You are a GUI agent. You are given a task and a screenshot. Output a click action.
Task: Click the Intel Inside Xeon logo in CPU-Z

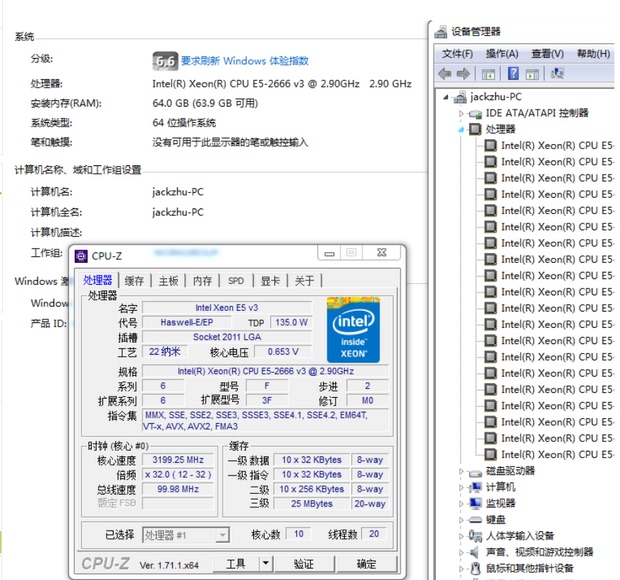(353, 329)
